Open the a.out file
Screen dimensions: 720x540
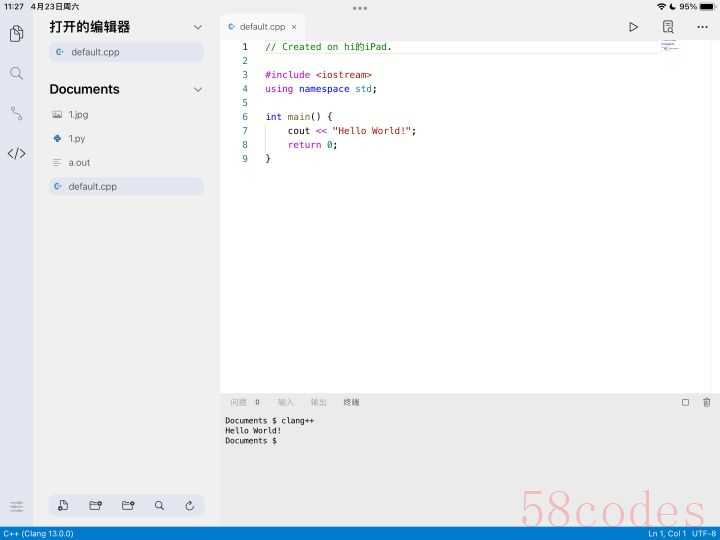click(126, 163)
